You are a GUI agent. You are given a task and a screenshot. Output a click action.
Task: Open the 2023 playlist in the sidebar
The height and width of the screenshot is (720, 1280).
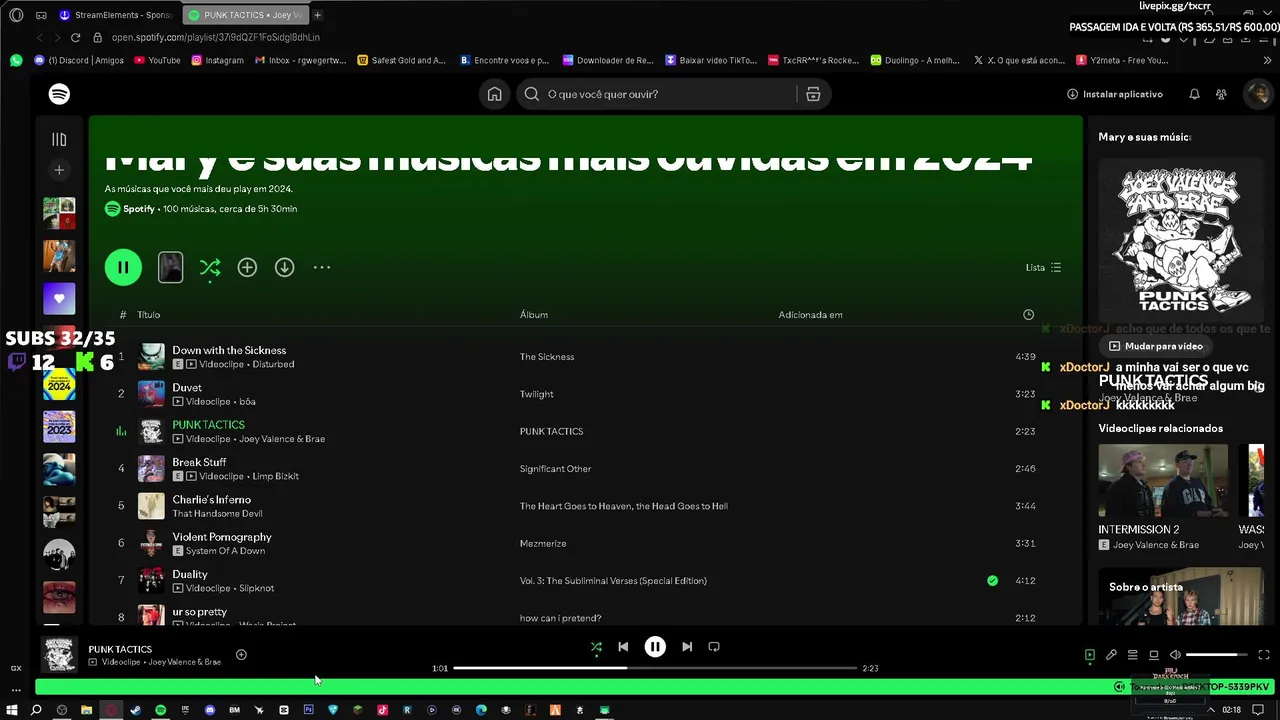tap(59, 427)
